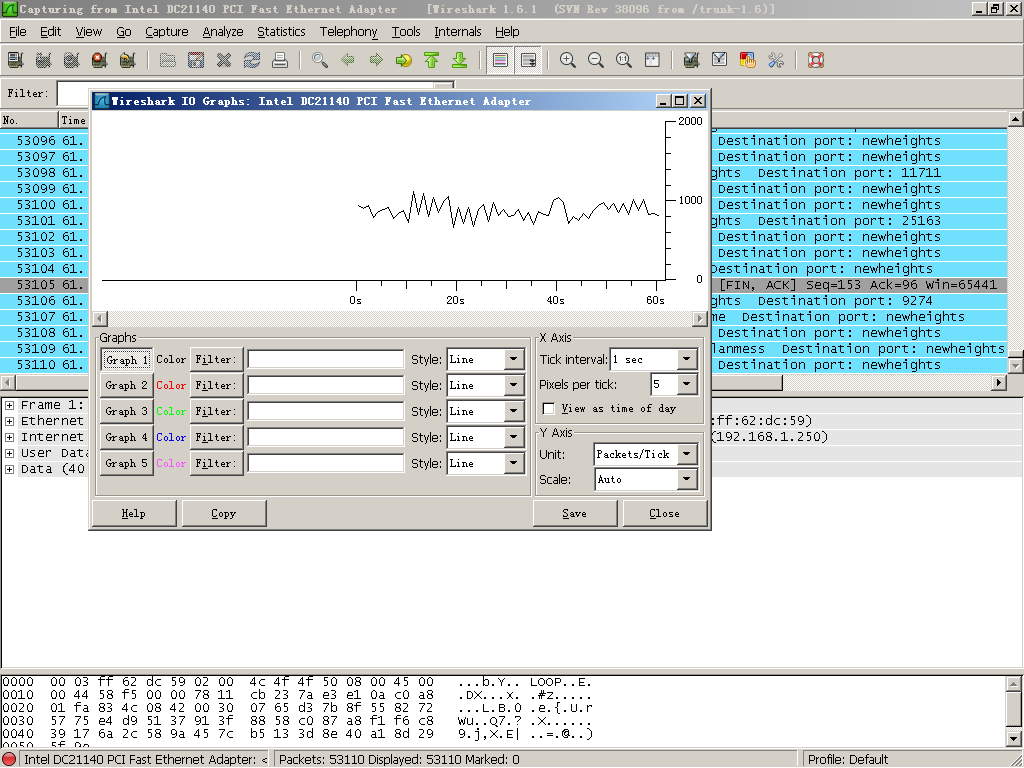Focus the Graph 2 filter text field
Image resolution: width=1024 pixels, height=768 pixels.
pyautogui.click(x=326, y=385)
